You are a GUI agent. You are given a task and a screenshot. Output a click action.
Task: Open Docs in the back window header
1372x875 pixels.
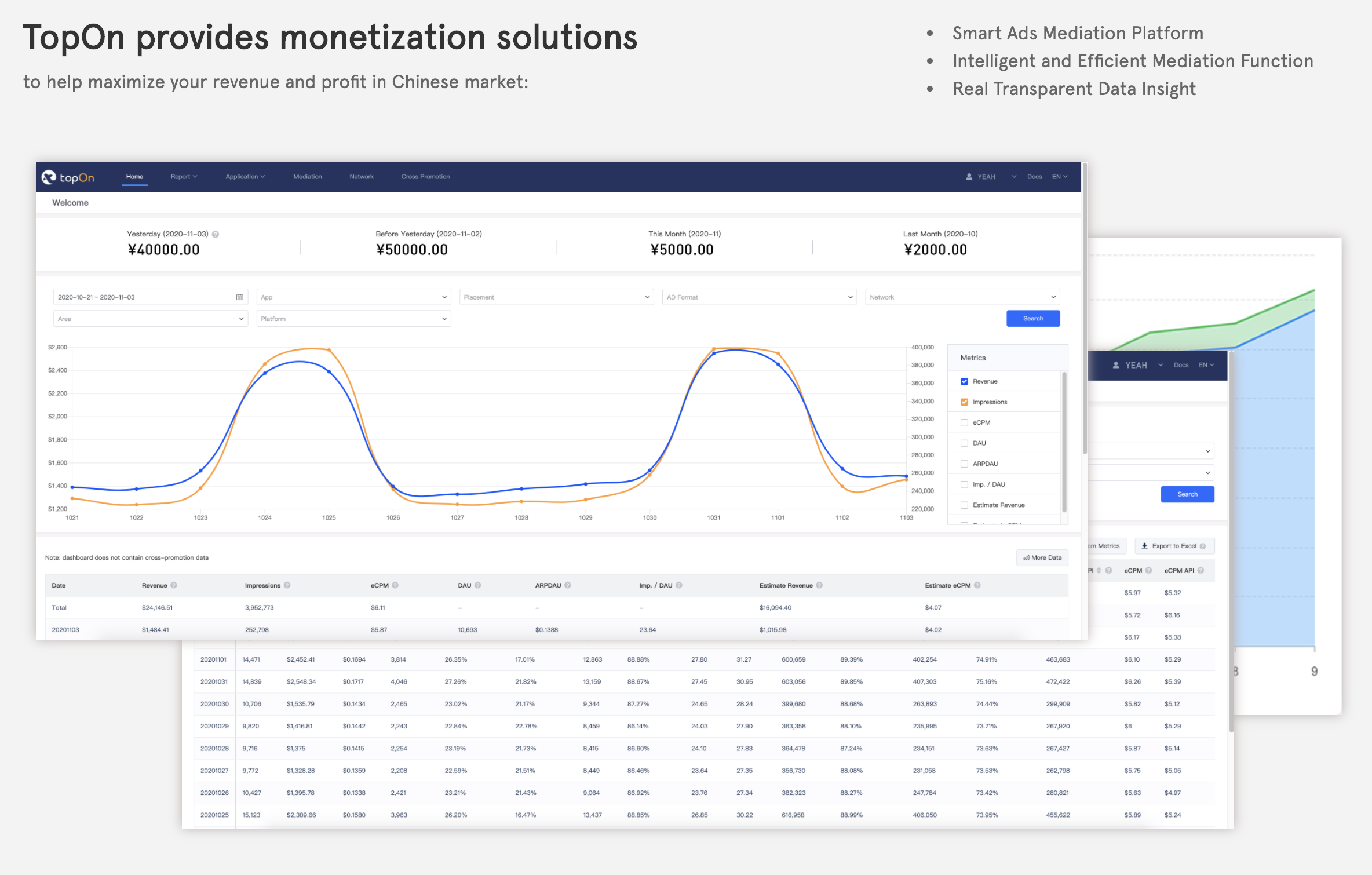tap(1181, 365)
